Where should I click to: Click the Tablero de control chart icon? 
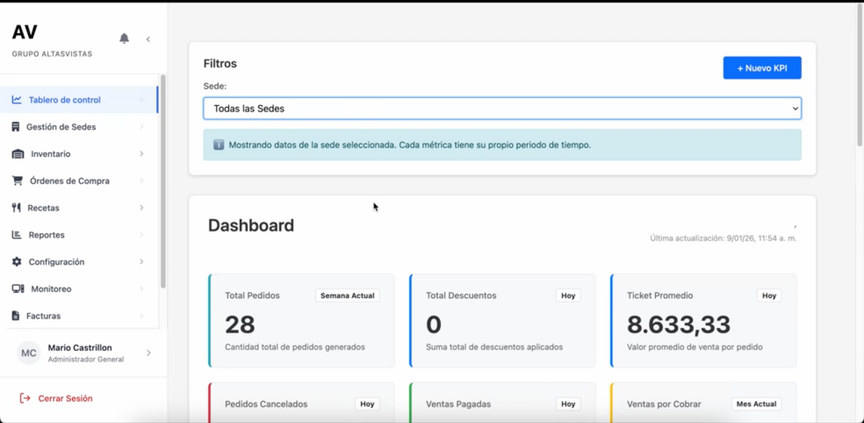click(17, 100)
